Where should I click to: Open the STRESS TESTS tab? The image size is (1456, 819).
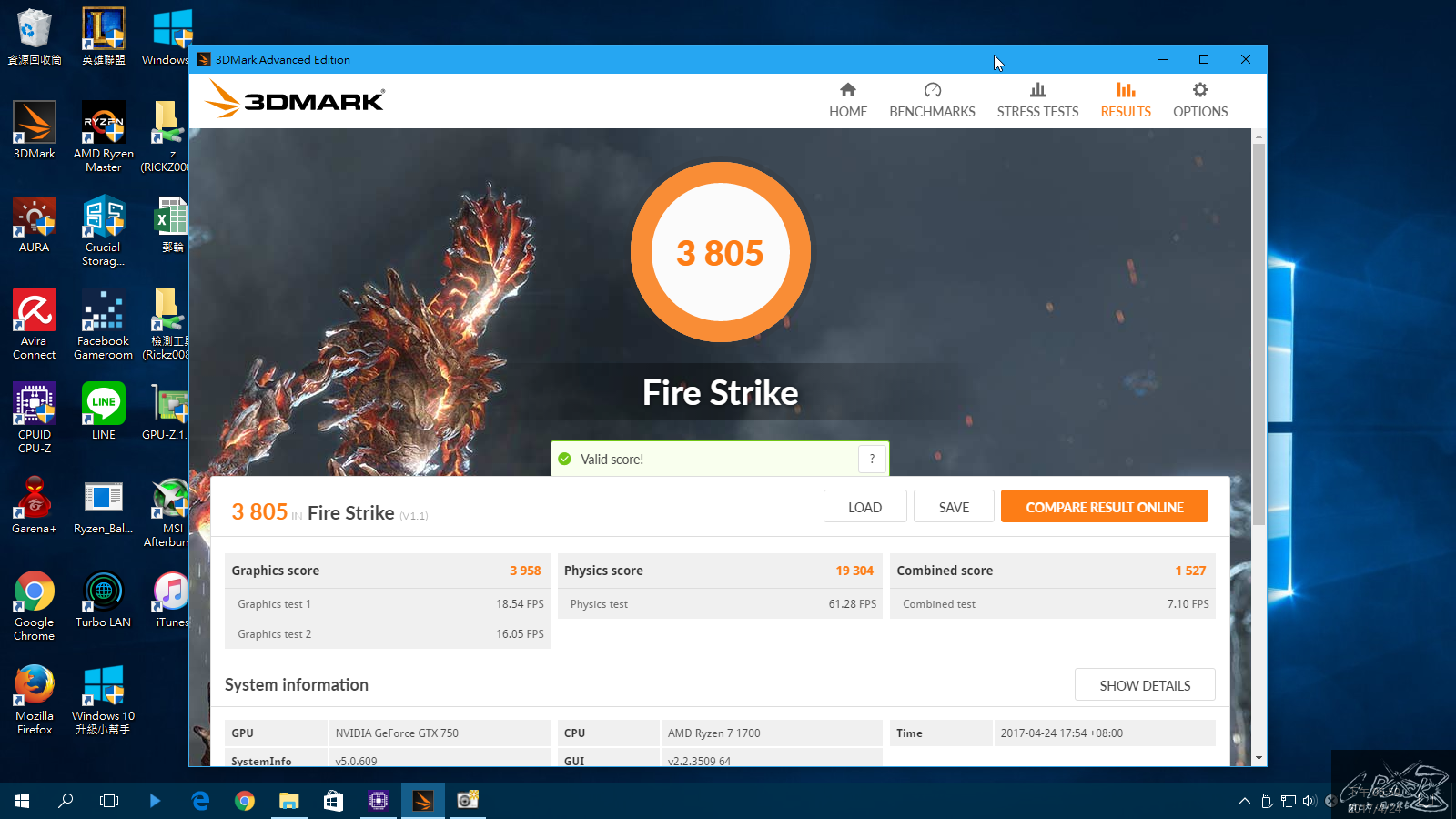tap(1037, 100)
